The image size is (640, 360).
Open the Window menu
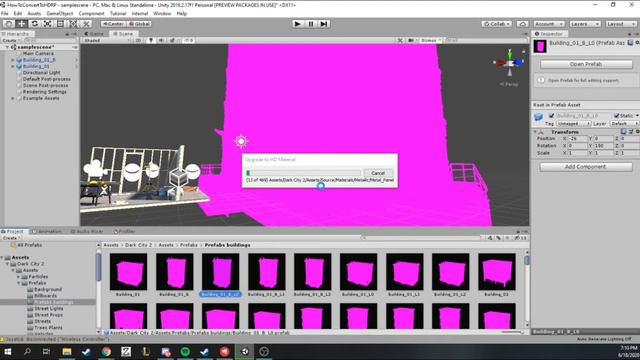[162, 13]
